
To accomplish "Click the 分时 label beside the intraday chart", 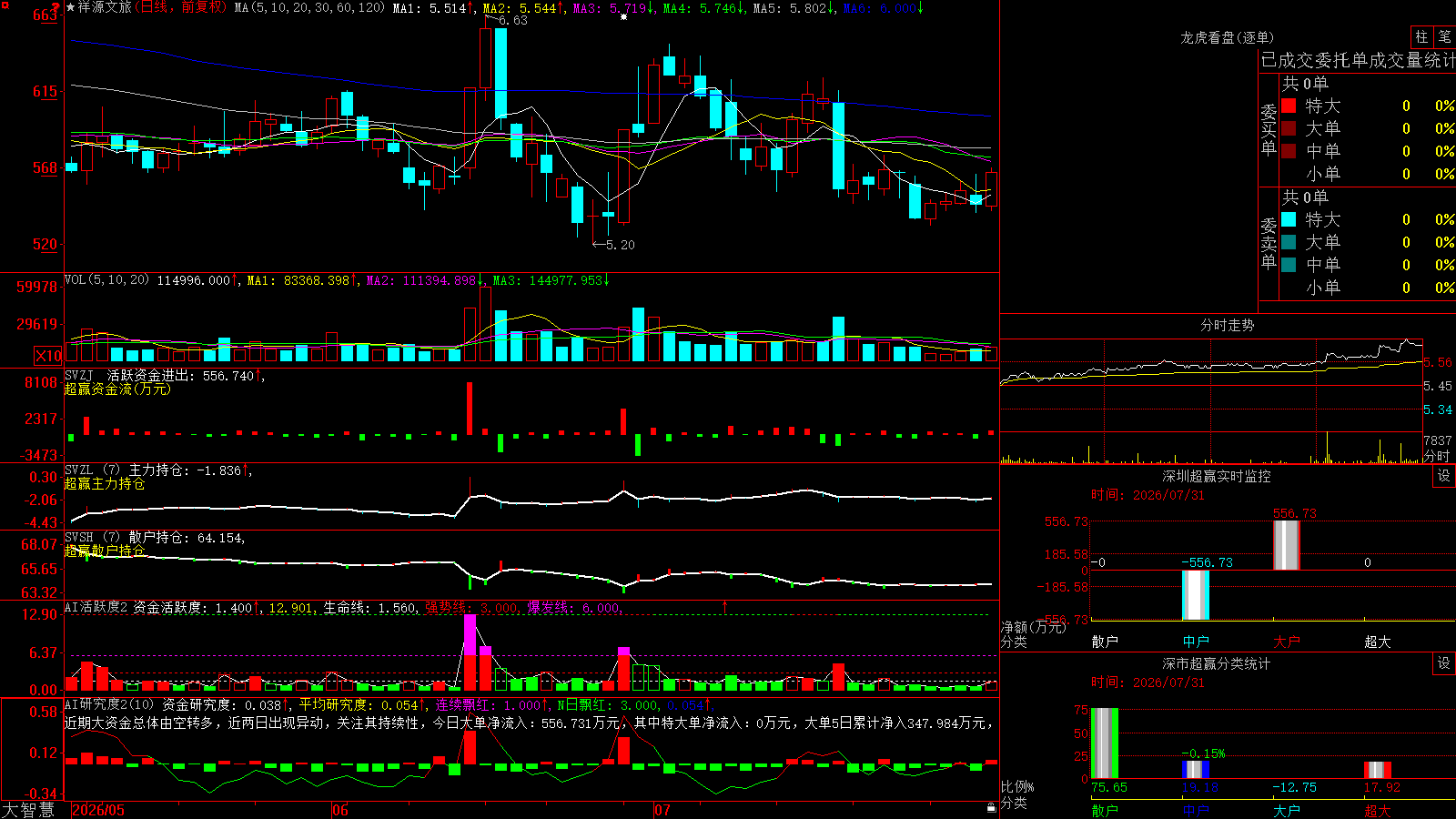I will click(x=1437, y=456).
